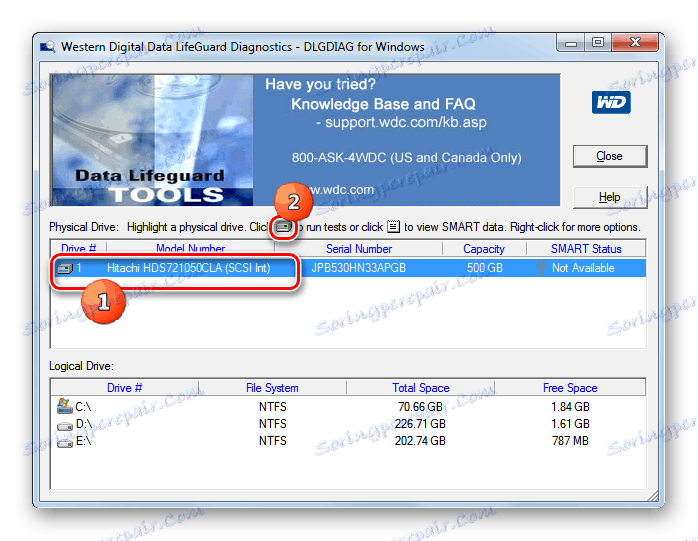The width and height of the screenshot is (698, 541).
Task: Click physical Drive # column header
Action: (x=79, y=248)
